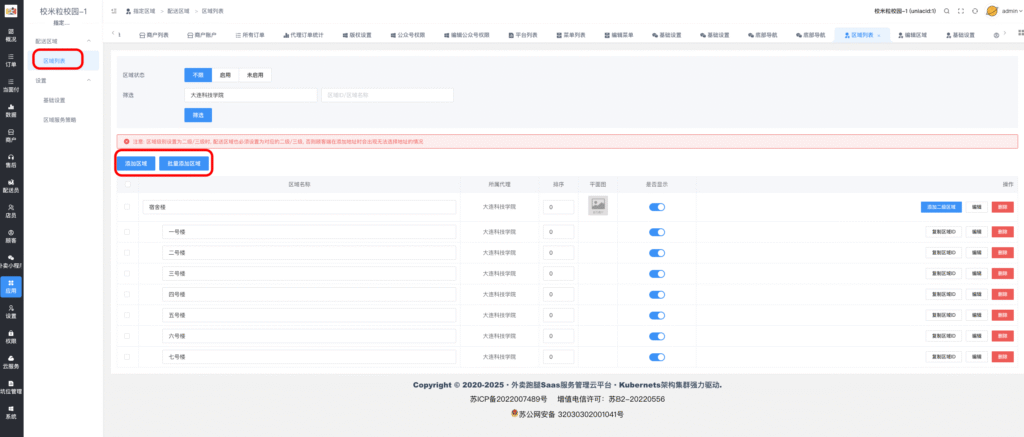Collapse the 设置 sidebar group
This screenshot has height=437, width=1024.
point(89,80)
